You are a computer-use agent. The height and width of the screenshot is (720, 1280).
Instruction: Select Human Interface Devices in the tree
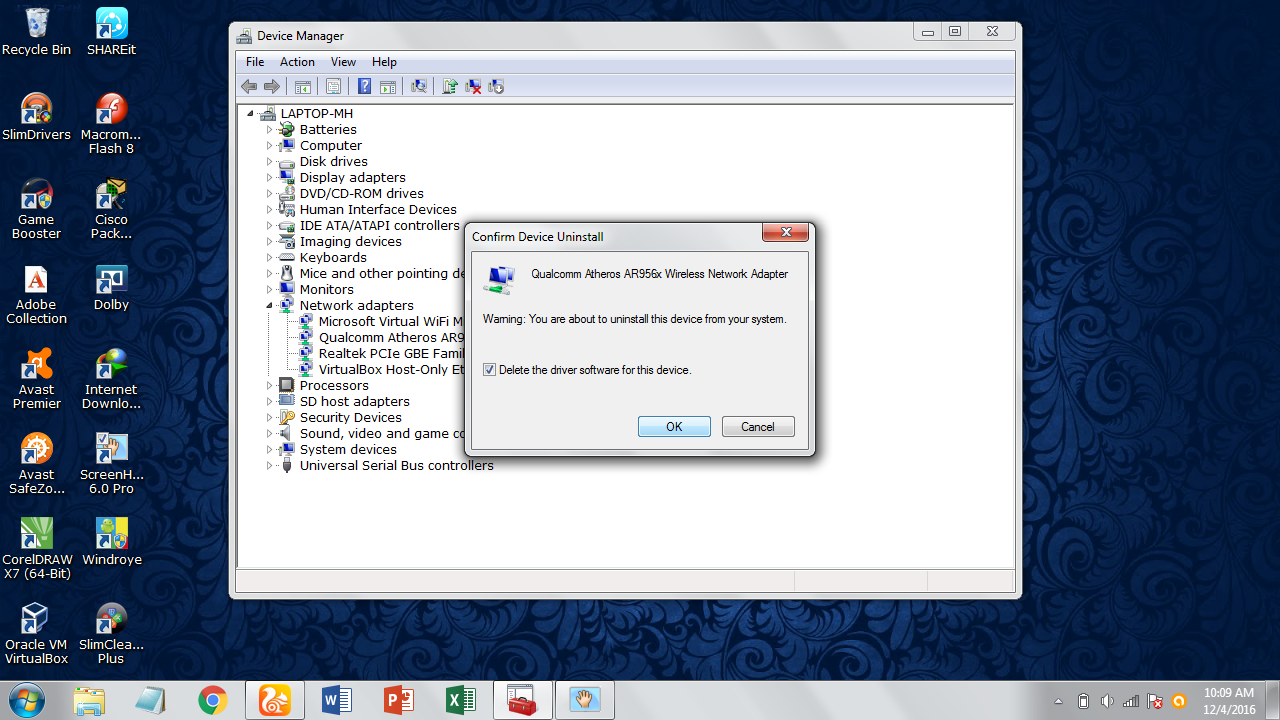pyautogui.click(x=378, y=210)
